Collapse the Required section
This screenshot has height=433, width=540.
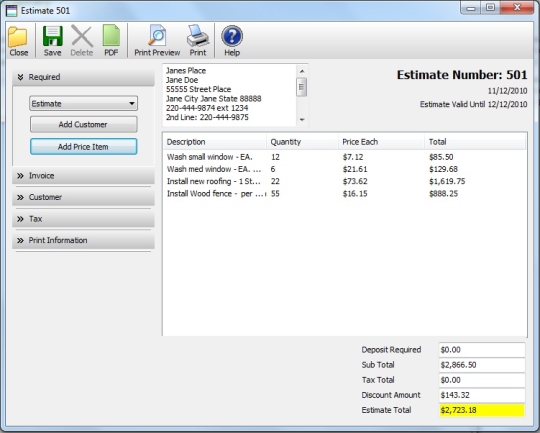(83, 77)
